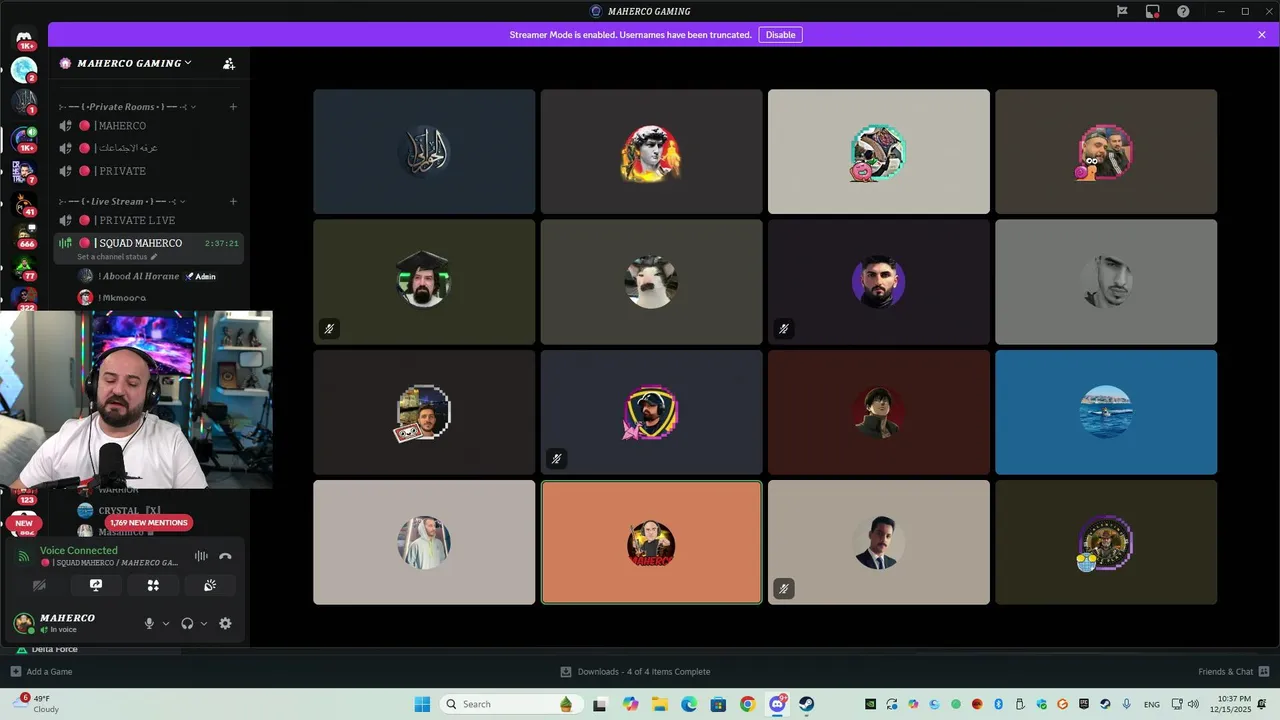This screenshot has height=720, width=1280.
Task: Open the invite people icon beside MAHERCO GAMING
Action: (229, 63)
